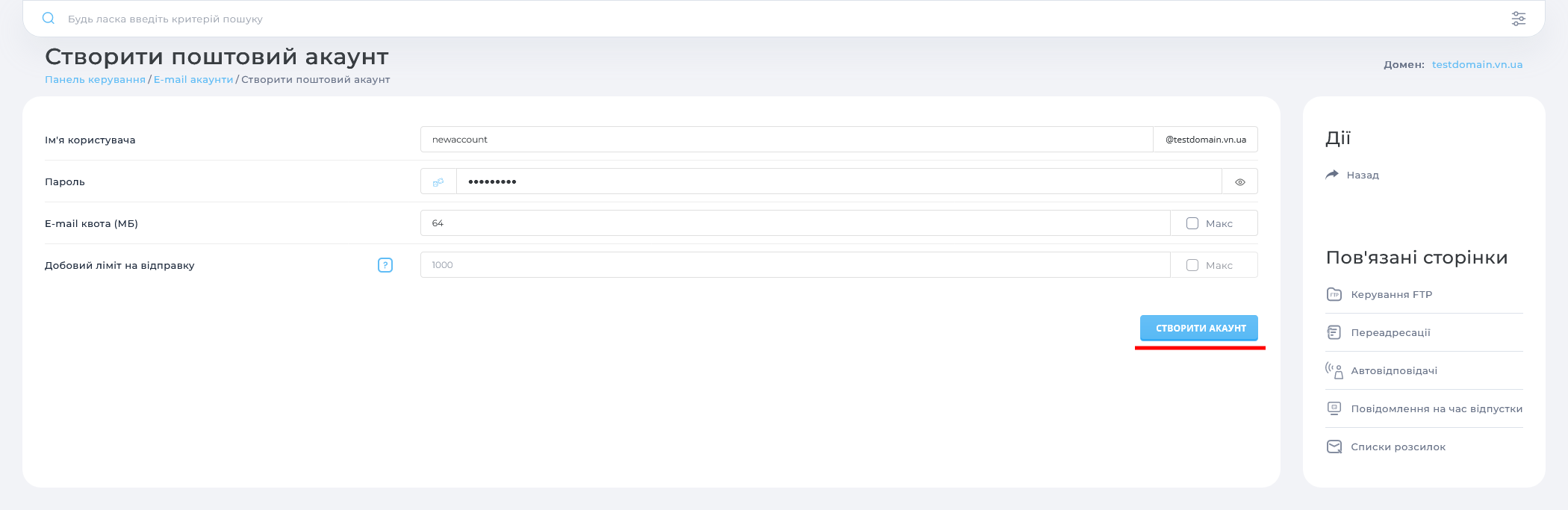Open help tooltip for daily send limit
Screen dimensions: 1568x510
(x=385, y=265)
